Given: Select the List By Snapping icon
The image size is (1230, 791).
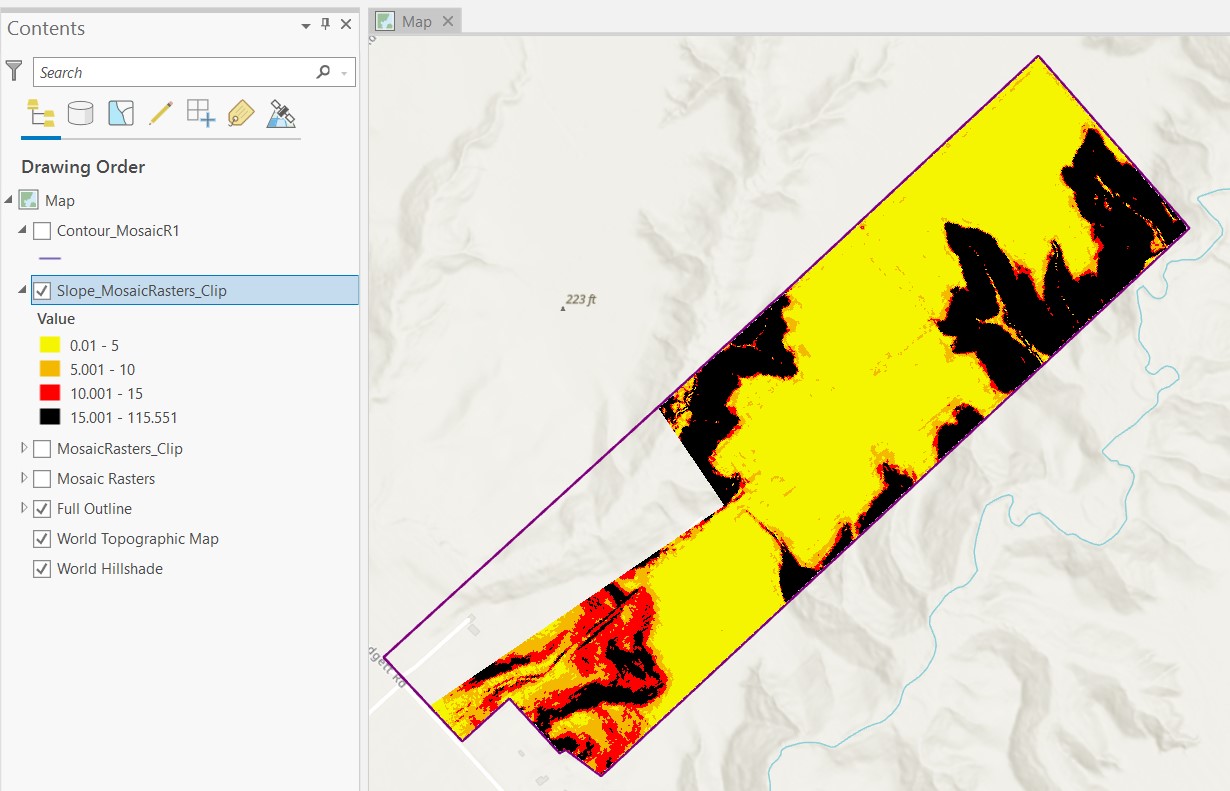Looking at the screenshot, I should [x=201, y=113].
